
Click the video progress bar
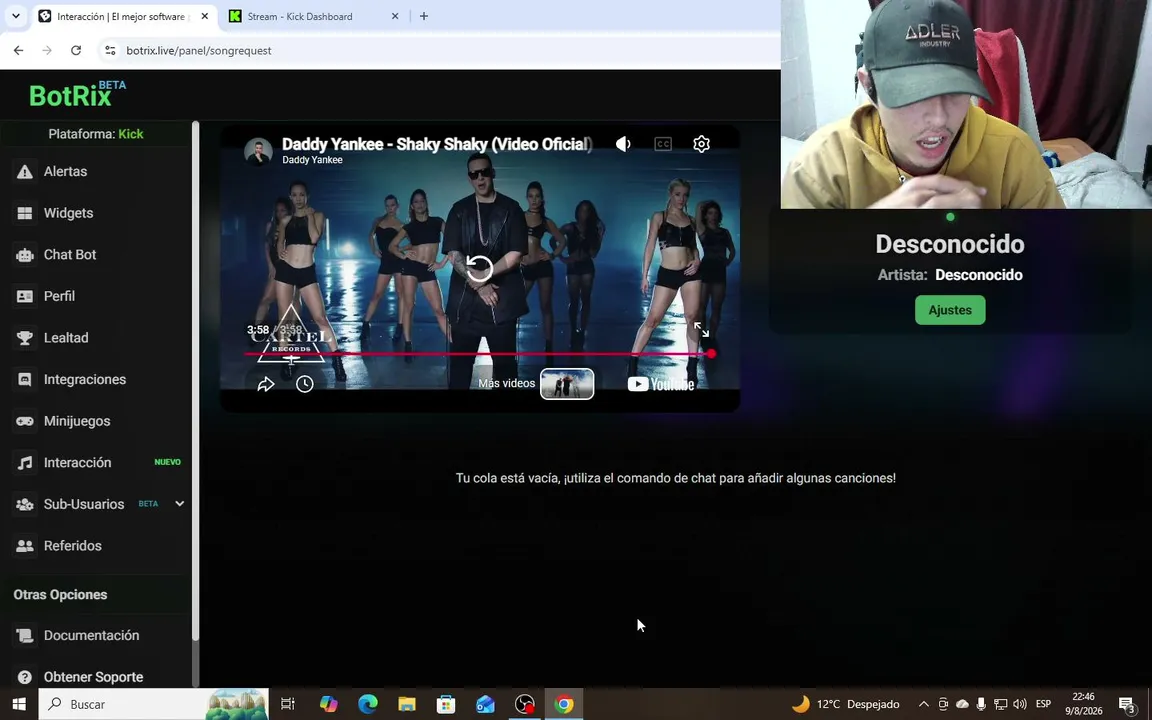click(x=478, y=354)
